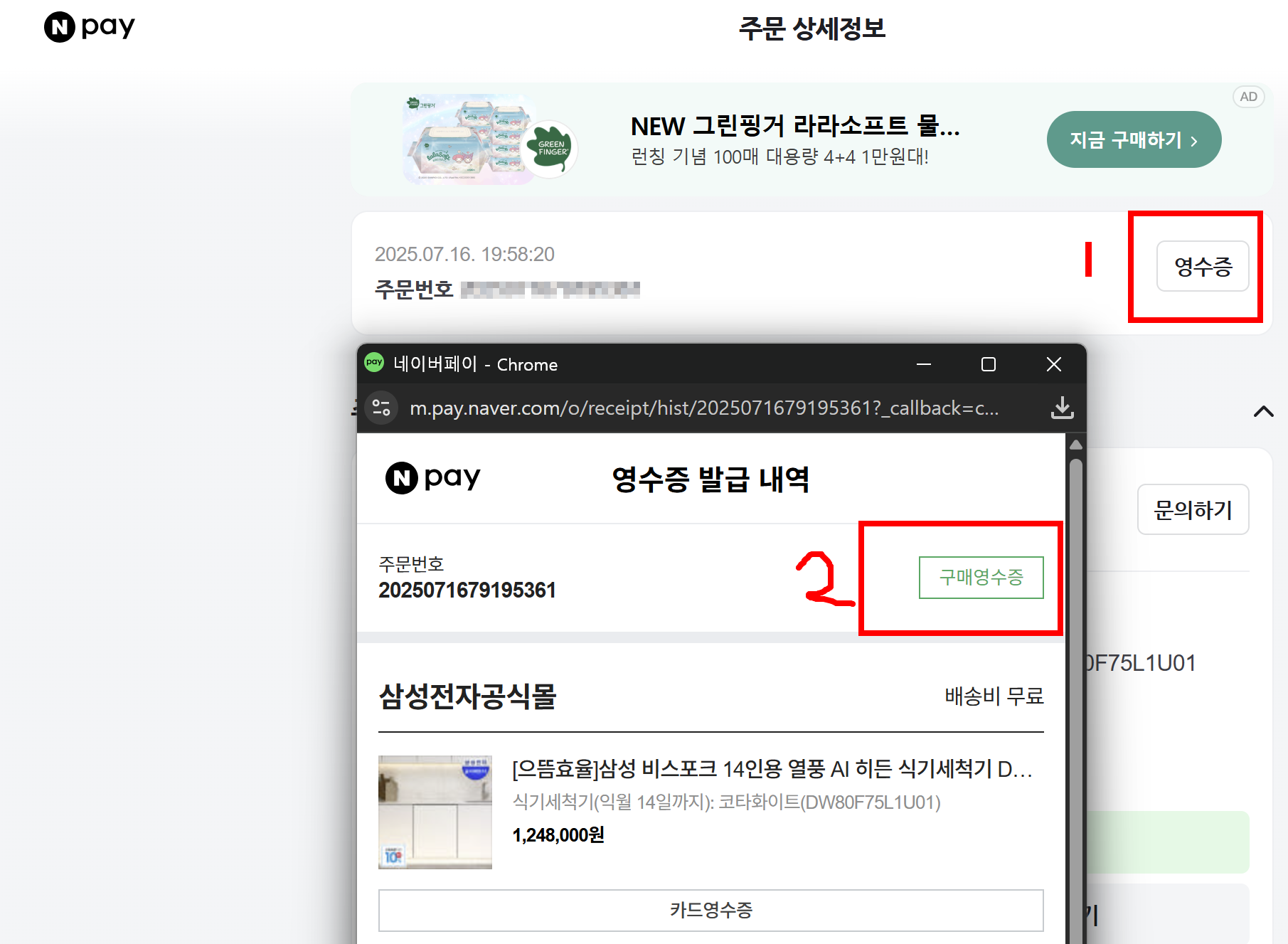Open the 영수증 button in the order box

point(1203,266)
